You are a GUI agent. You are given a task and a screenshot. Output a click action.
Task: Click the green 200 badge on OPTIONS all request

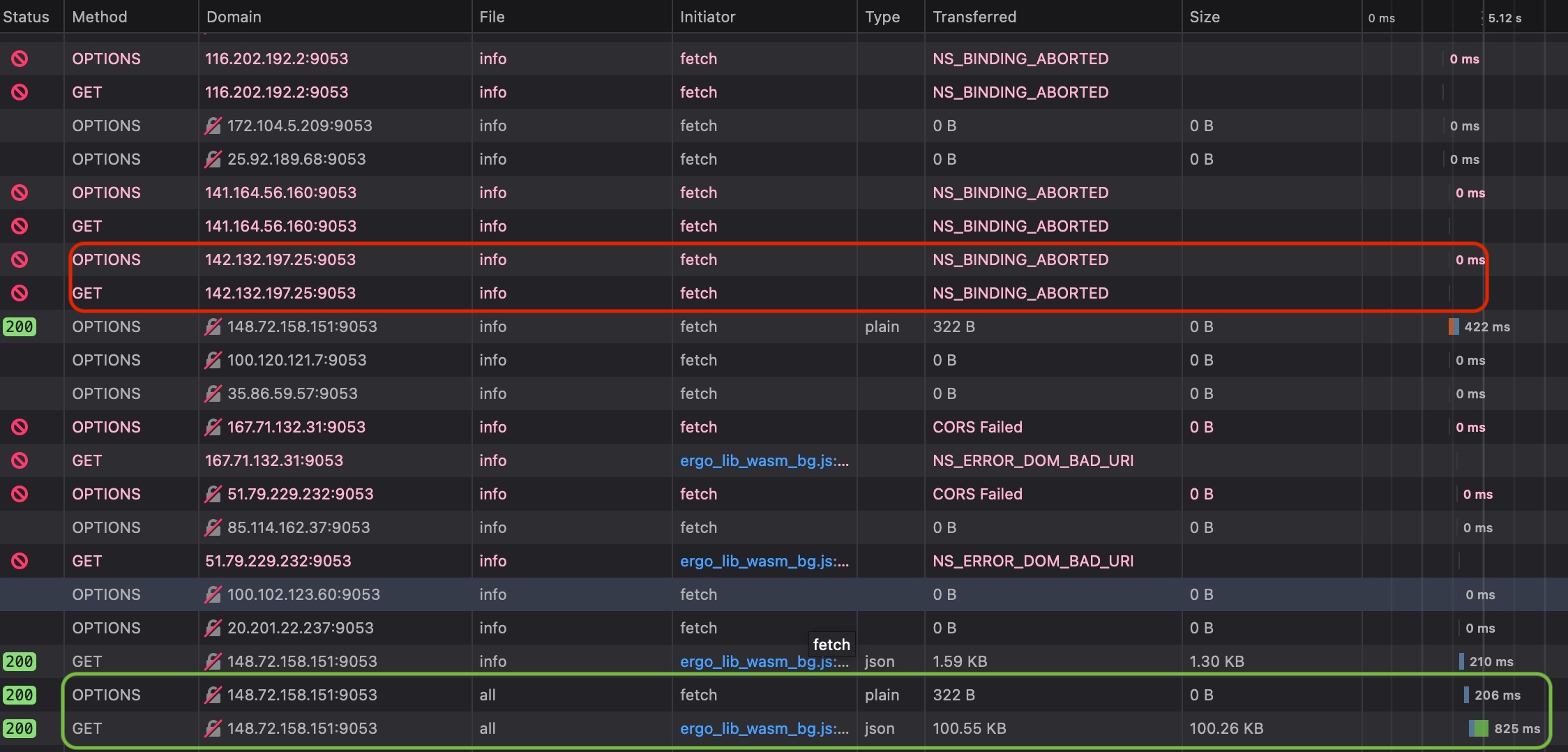pos(20,694)
